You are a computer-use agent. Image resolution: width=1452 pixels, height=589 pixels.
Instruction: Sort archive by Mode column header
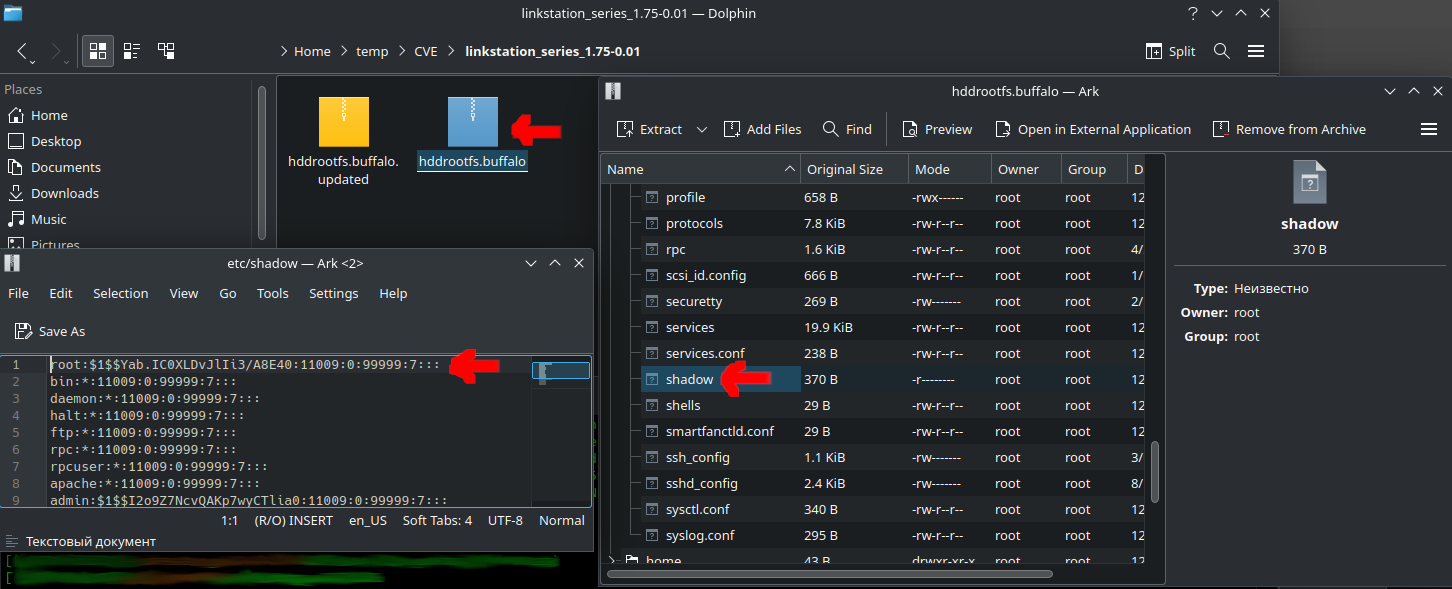950,169
